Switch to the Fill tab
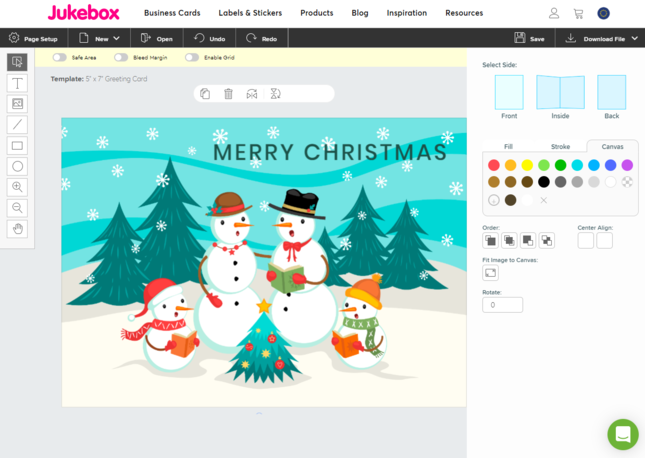The width and height of the screenshot is (645, 458). 508,147
